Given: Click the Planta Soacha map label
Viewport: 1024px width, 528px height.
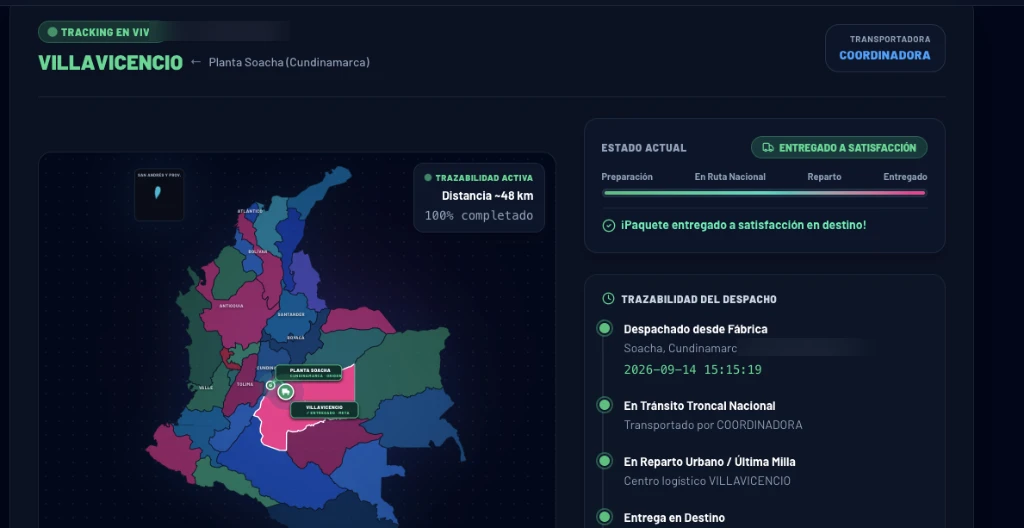Looking at the screenshot, I should coord(308,372).
